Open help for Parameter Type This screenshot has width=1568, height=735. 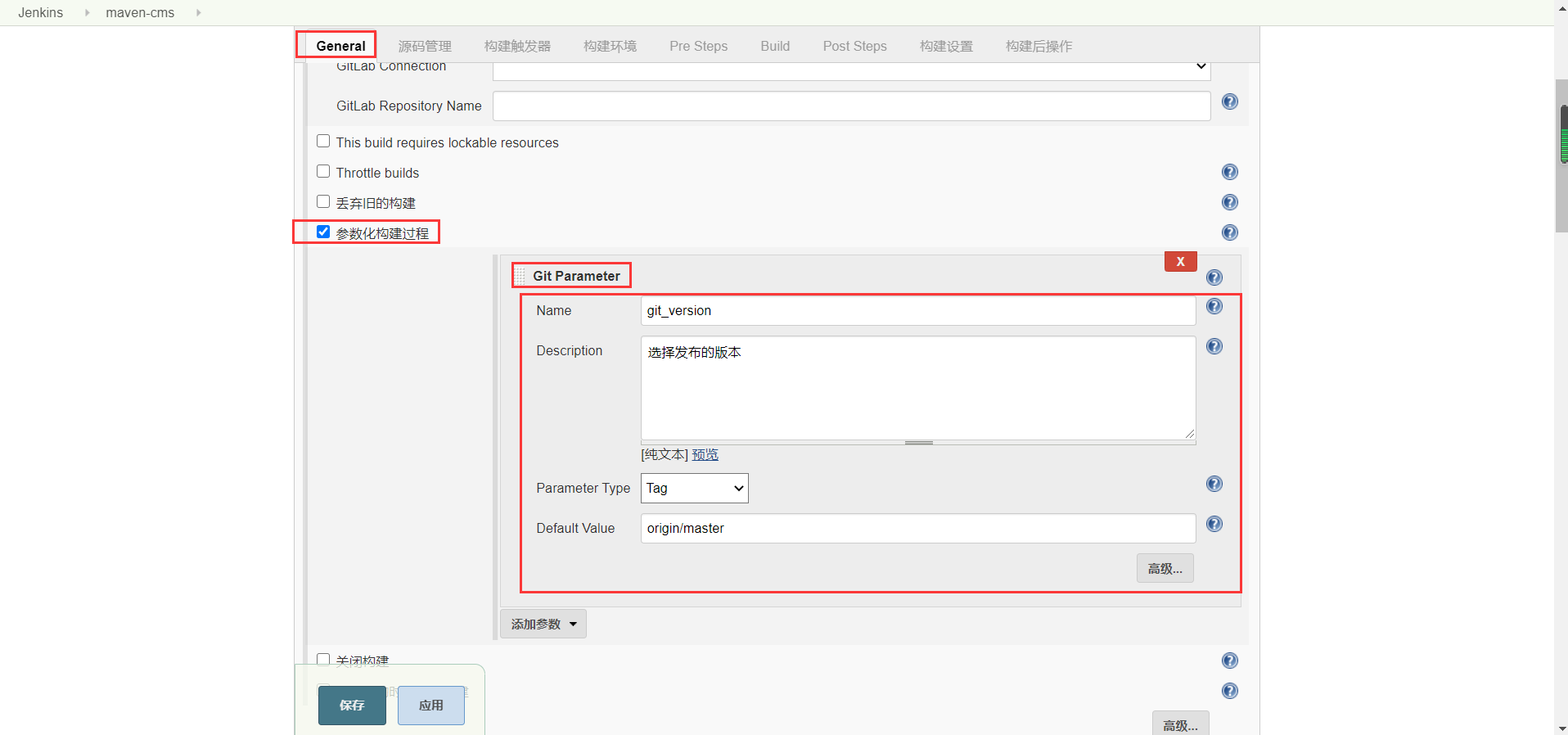(1214, 484)
